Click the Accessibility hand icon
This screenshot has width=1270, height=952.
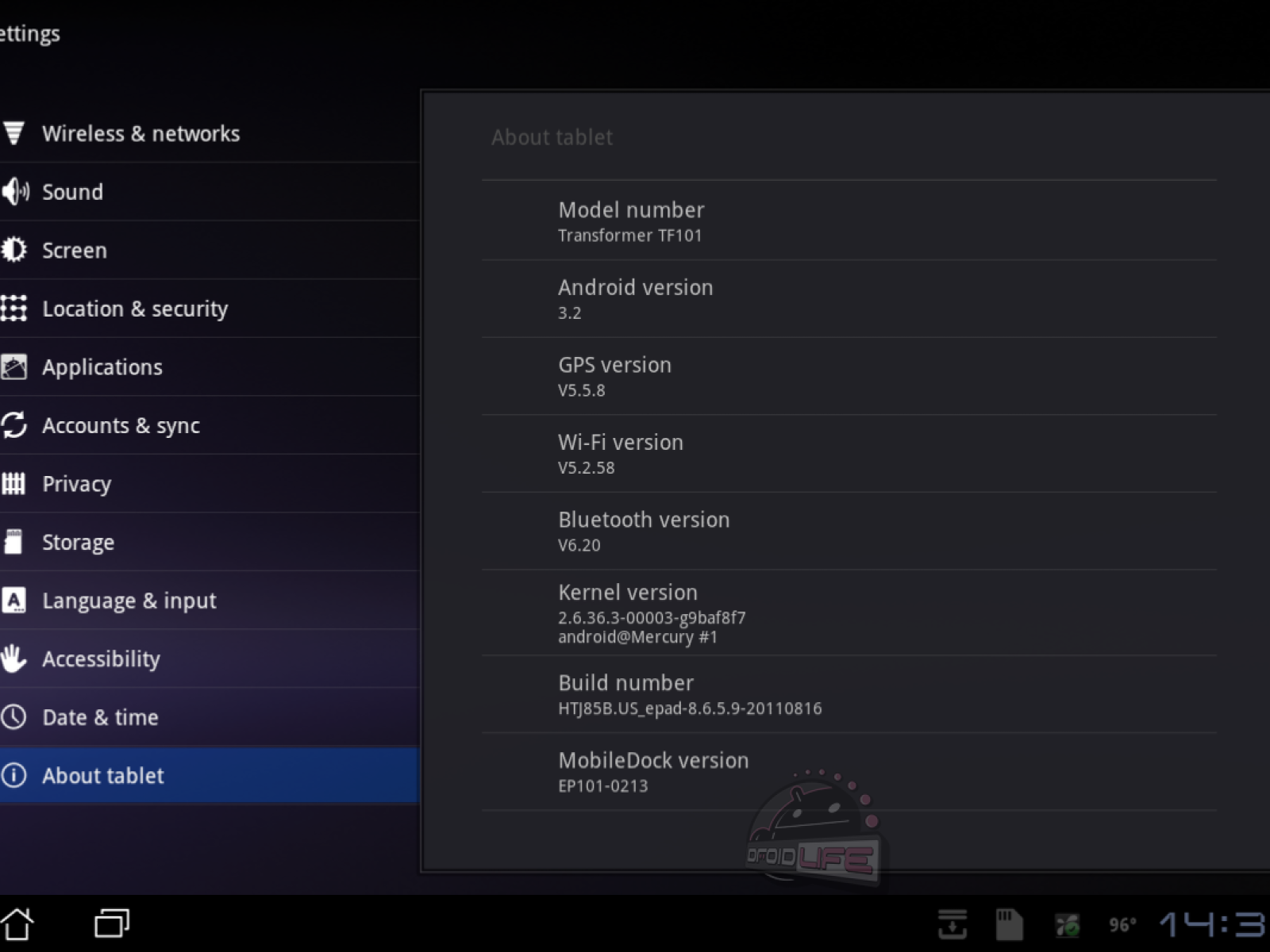(x=13, y=658)
